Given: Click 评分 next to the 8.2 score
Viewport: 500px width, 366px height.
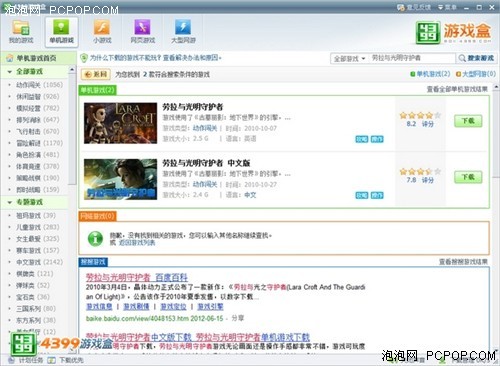Looking at the screenshot, I should point(428,124).
